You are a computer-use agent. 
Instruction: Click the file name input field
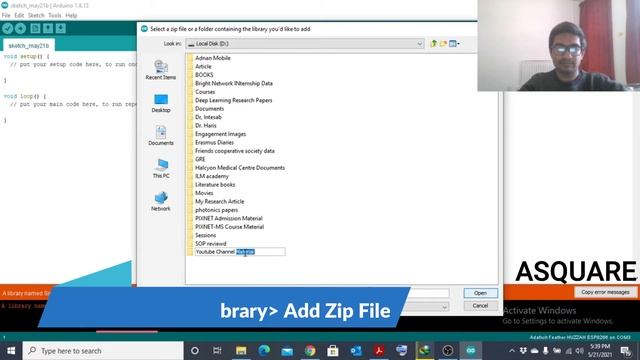(429, 293)
